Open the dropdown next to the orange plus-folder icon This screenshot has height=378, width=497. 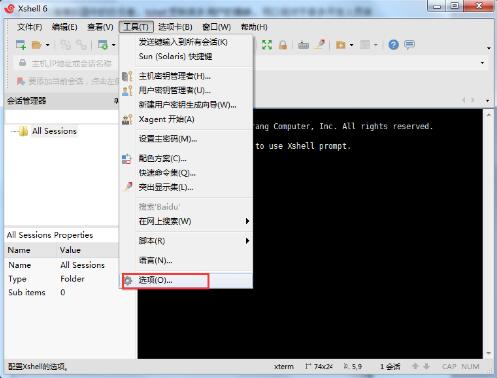tap(352, 45)
